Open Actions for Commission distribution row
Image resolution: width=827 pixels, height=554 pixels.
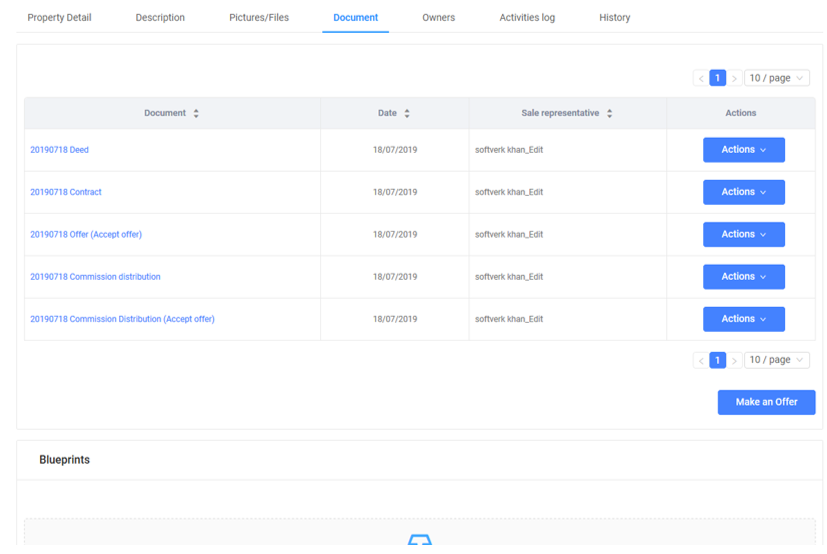tap(743, 277)
